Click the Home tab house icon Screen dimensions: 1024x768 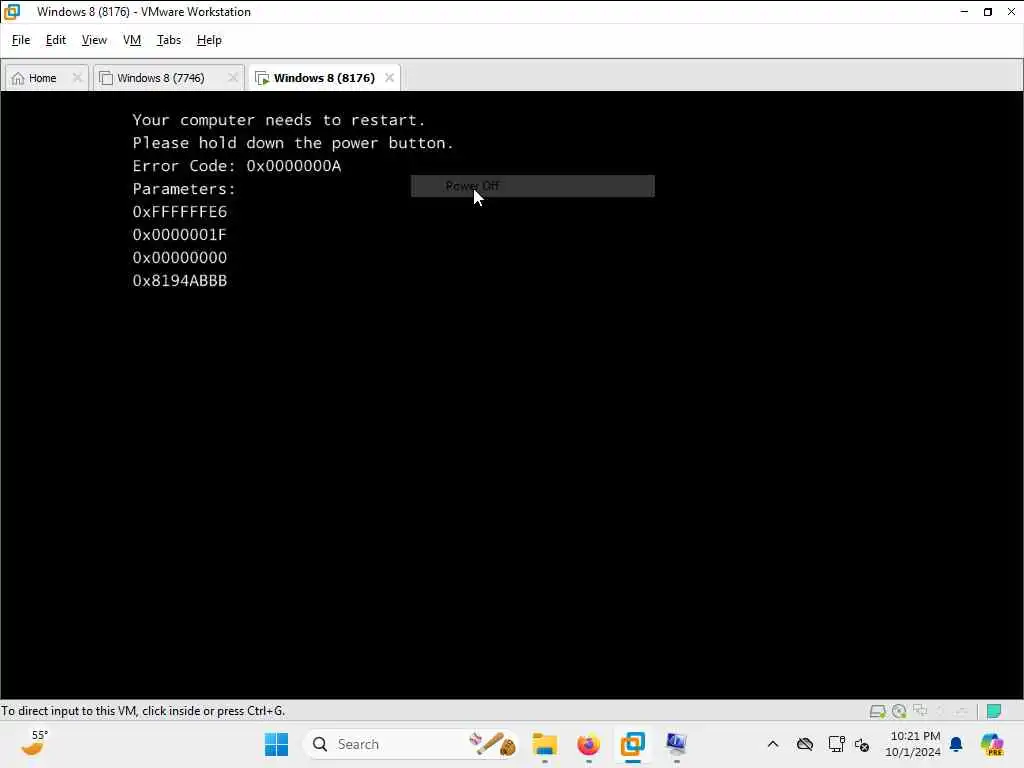click(18, 78)
